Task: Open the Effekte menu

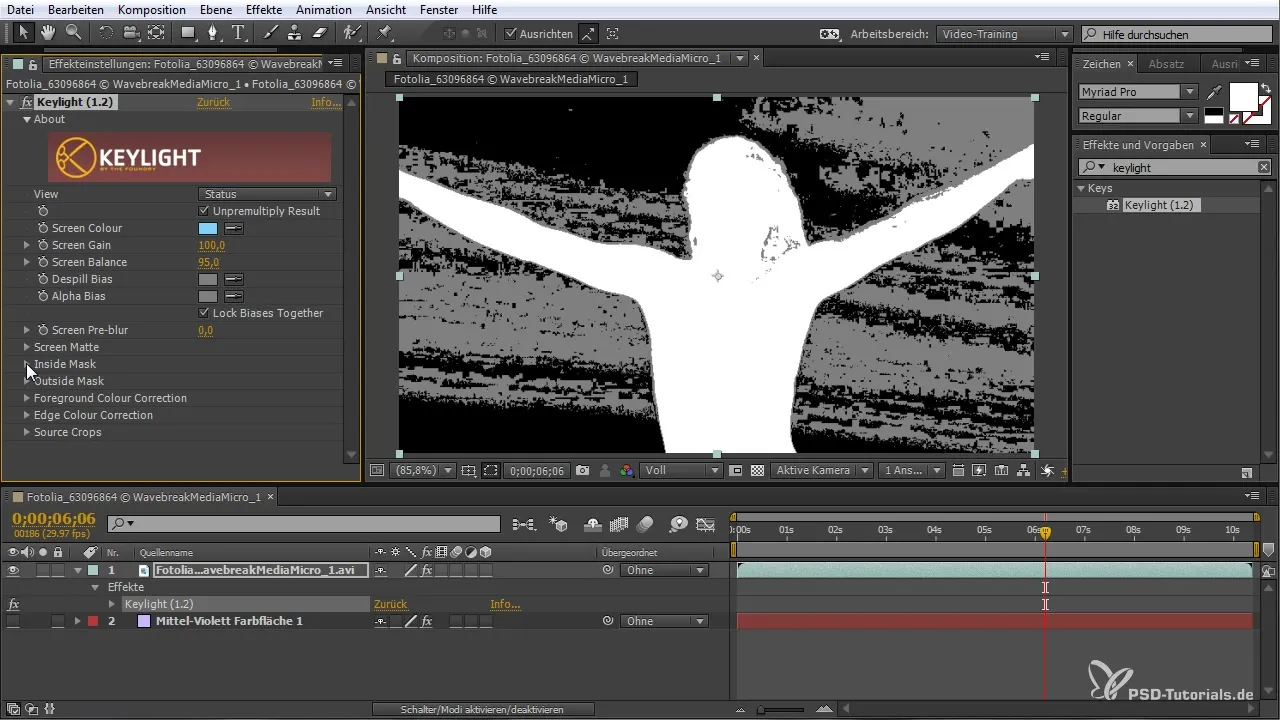Action: (x=264, y=9)
